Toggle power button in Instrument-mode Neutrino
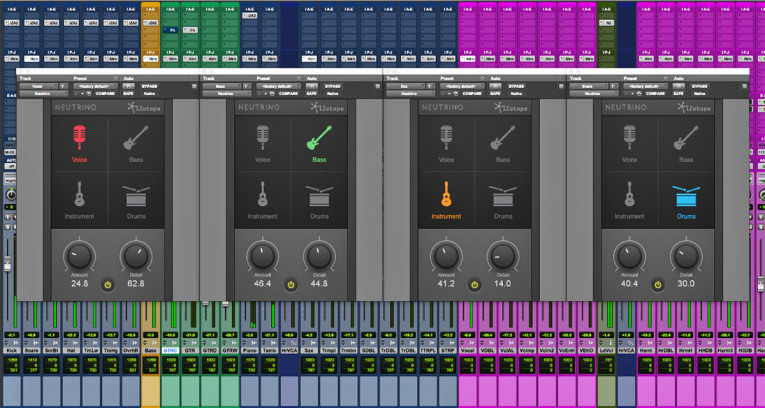Screen dimensions: 765x408 tap(475, 285)
